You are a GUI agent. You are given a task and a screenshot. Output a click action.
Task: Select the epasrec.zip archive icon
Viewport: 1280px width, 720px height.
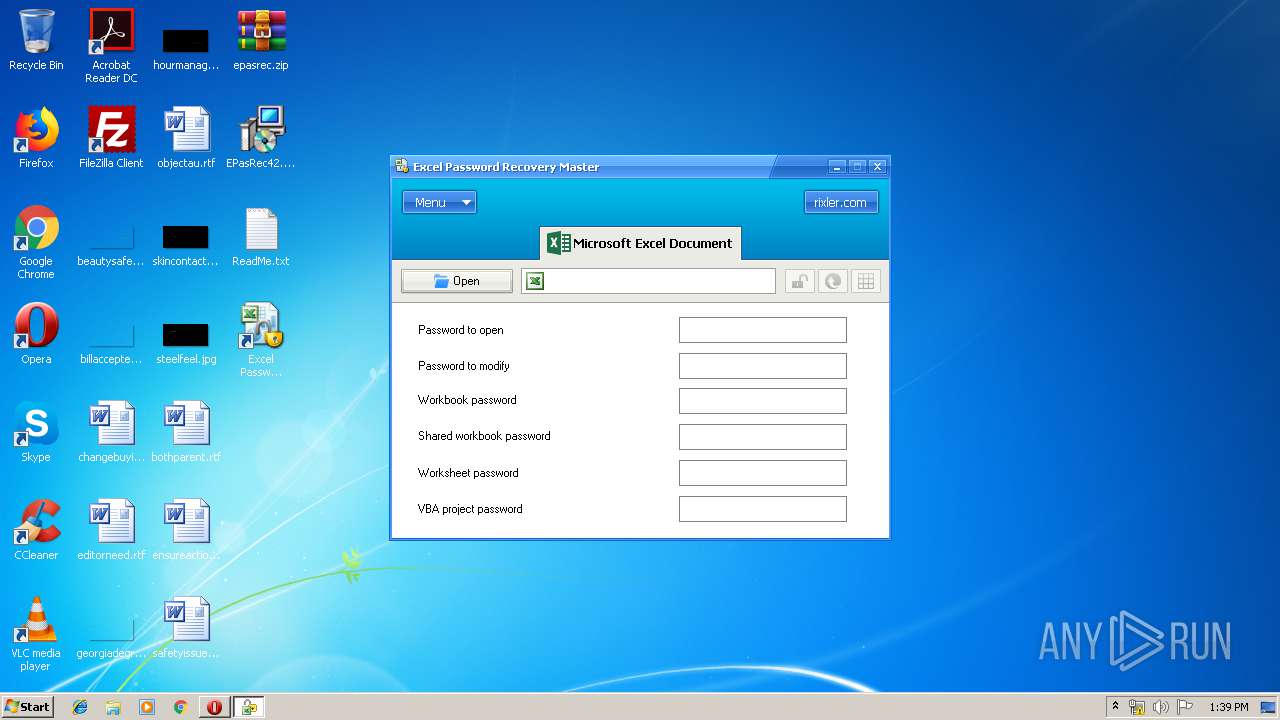point(261,41)
